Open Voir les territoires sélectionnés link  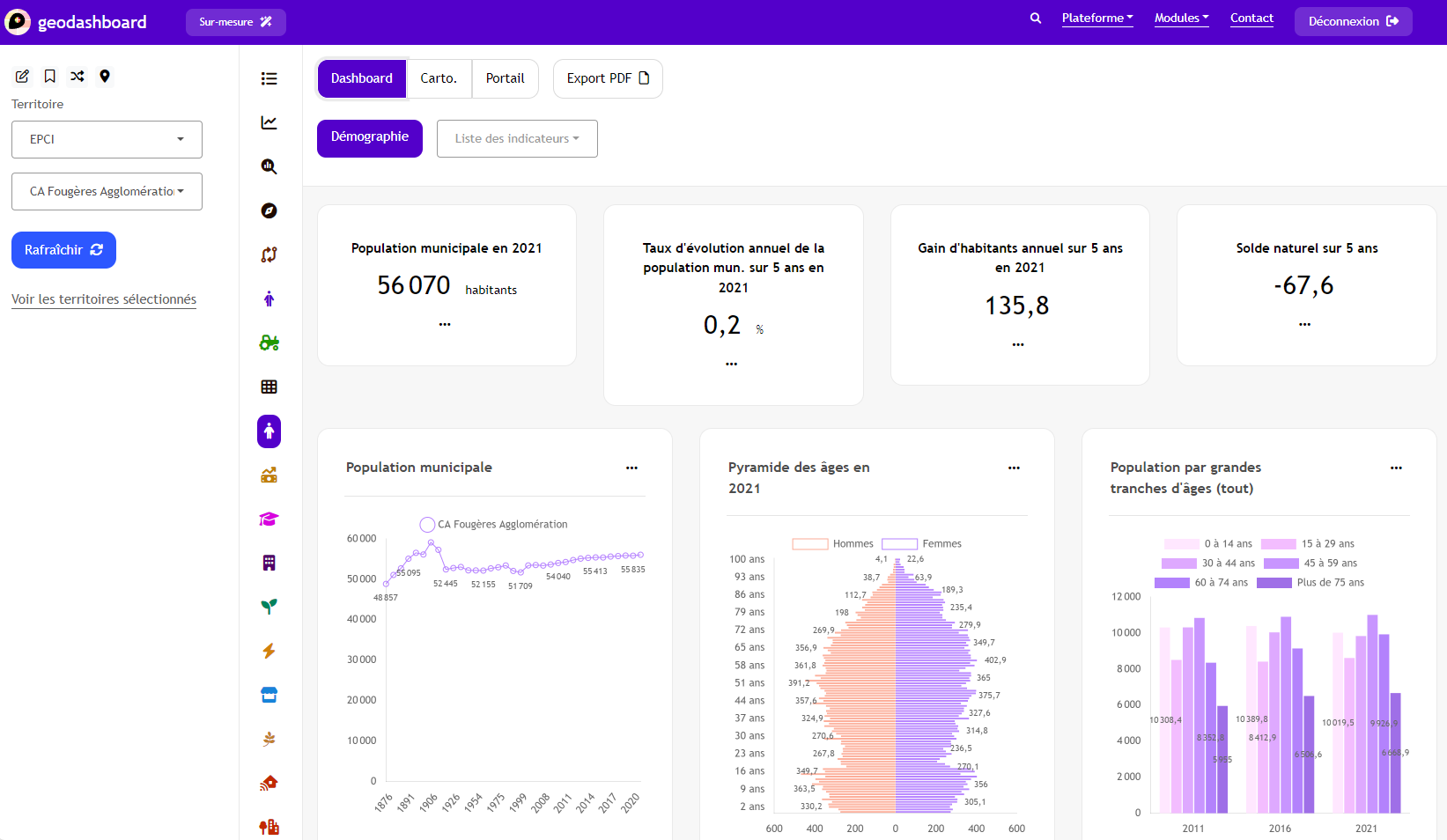pyautogui.click(x=104, y=299)
